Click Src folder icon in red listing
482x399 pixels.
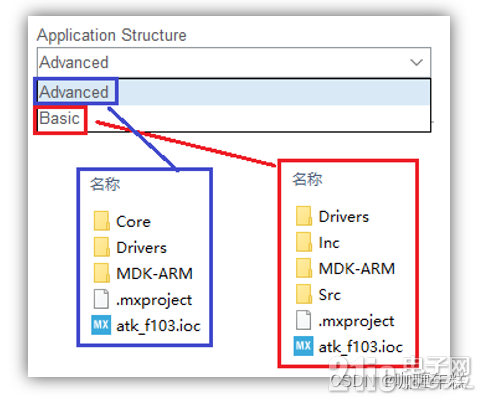pyautogui.click(x=304, y=294)
